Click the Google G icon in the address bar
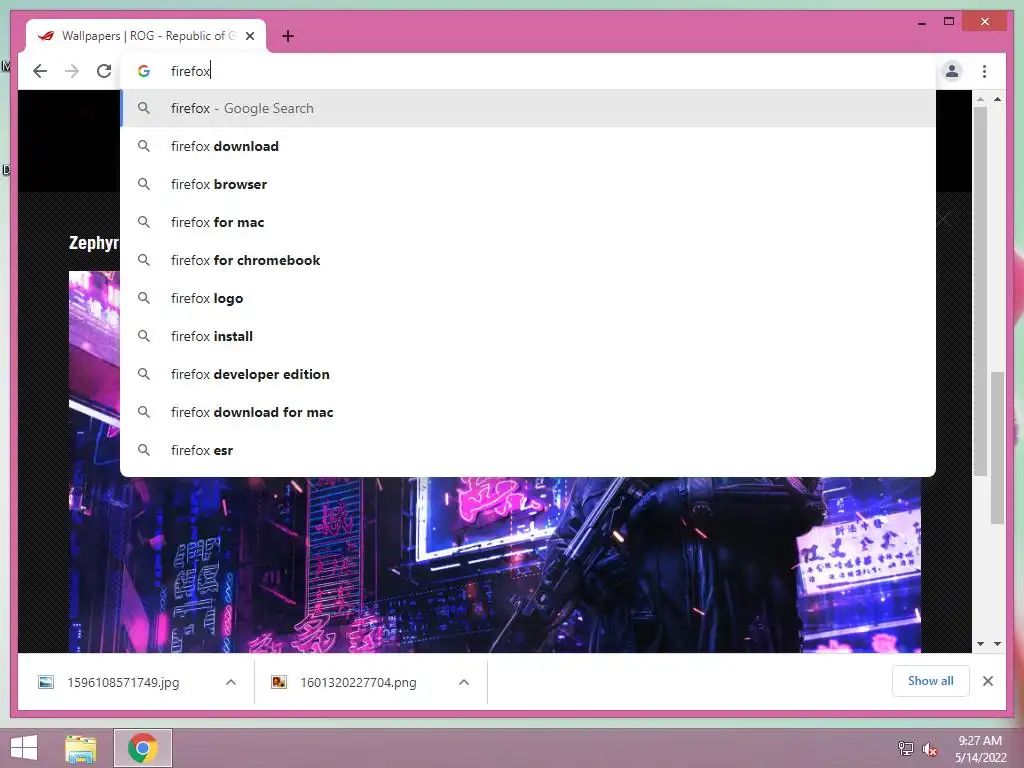Viewport: 1024px width, 768px height. (x=144, y=71)
